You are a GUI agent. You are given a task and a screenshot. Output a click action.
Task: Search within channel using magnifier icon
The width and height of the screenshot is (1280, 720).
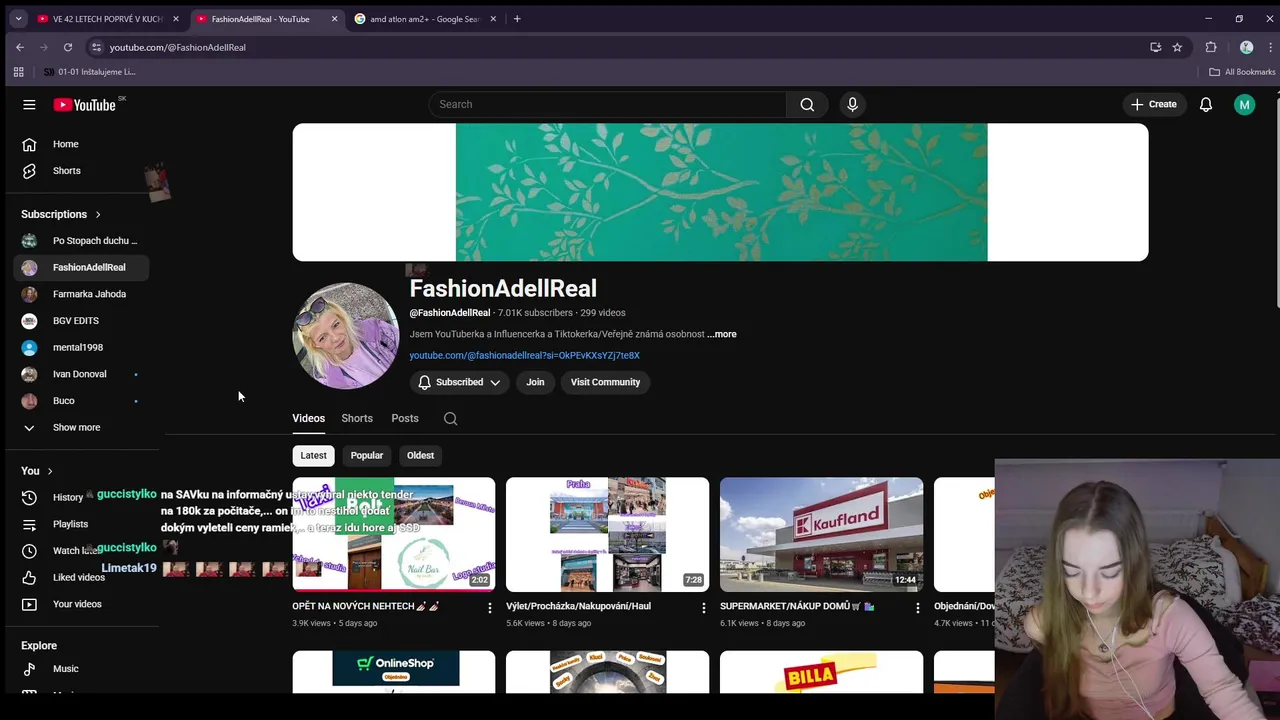click(450, 419)
